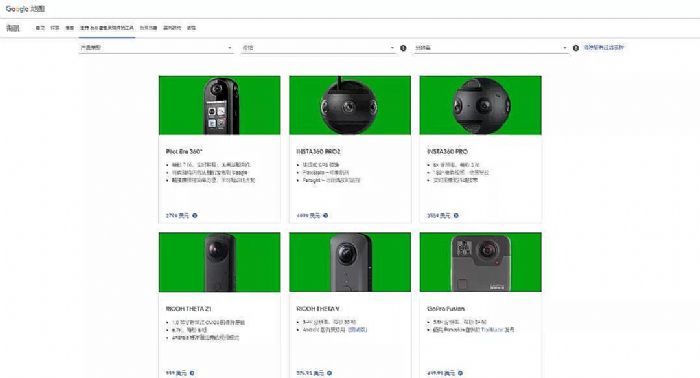700x378 pixels.
Task: Select the active nav tab mentioning 360 tools
Action: [x=107, y=28]
